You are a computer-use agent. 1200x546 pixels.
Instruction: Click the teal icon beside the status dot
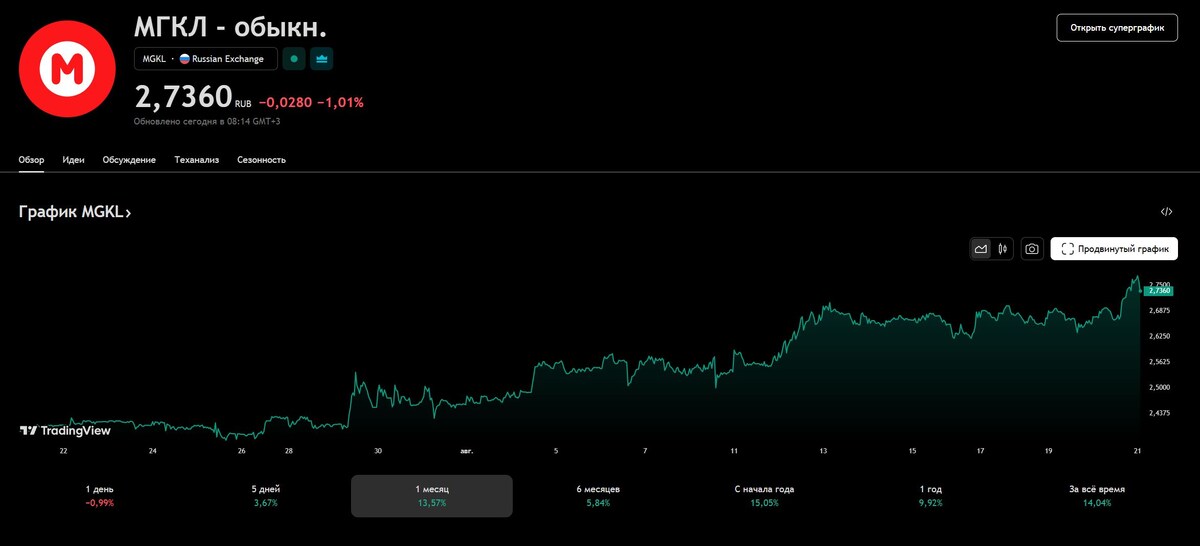[x=321, y=59]
